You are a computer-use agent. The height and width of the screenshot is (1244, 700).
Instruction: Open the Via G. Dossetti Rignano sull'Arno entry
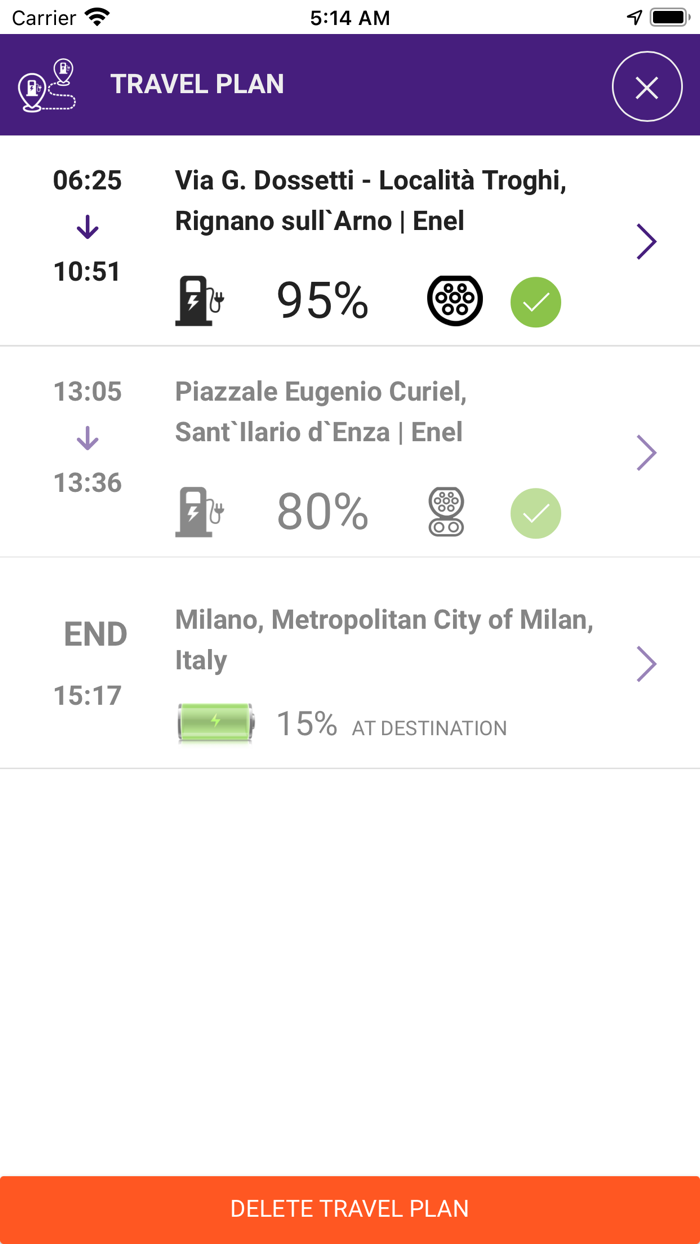350,241
